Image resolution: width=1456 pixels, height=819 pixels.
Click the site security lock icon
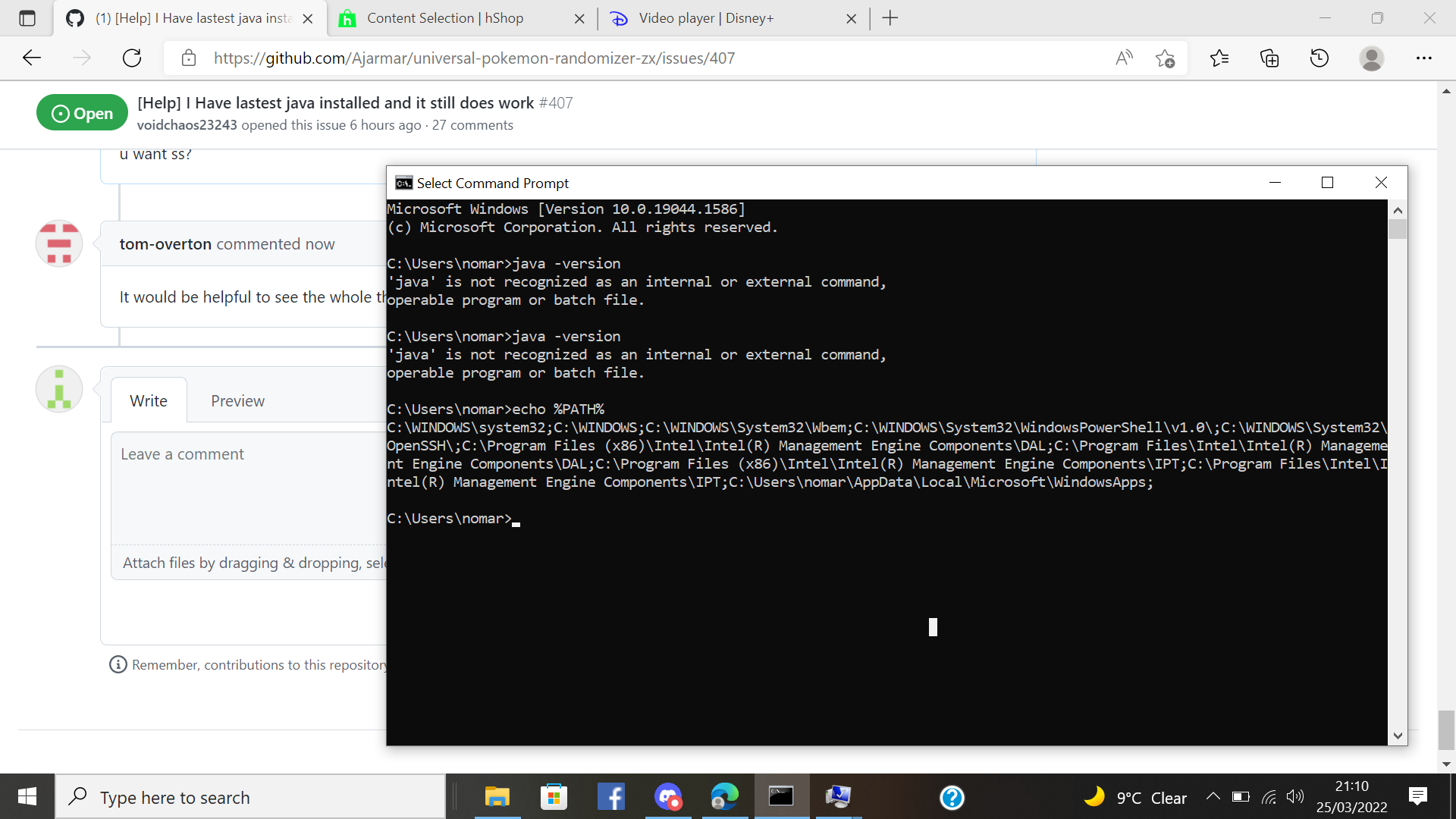[189, 58]
